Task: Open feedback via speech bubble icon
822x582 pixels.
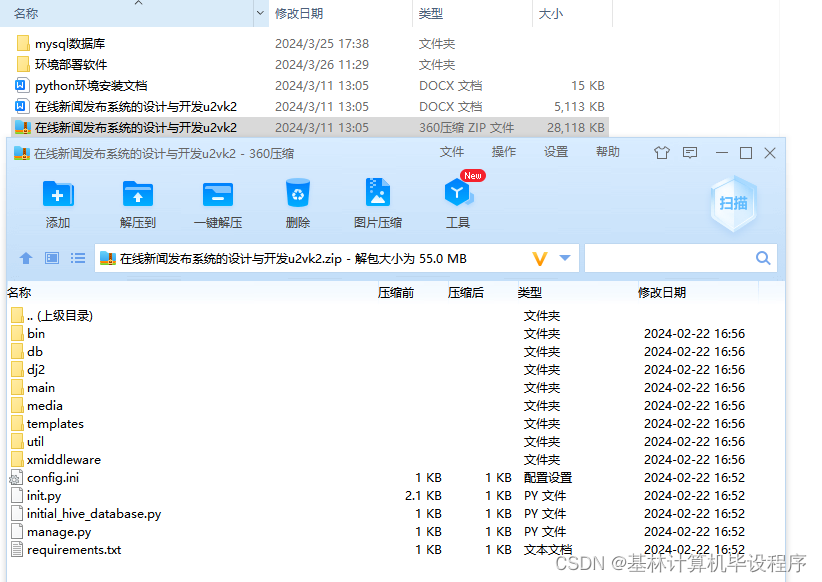Action: click(690, 152)
